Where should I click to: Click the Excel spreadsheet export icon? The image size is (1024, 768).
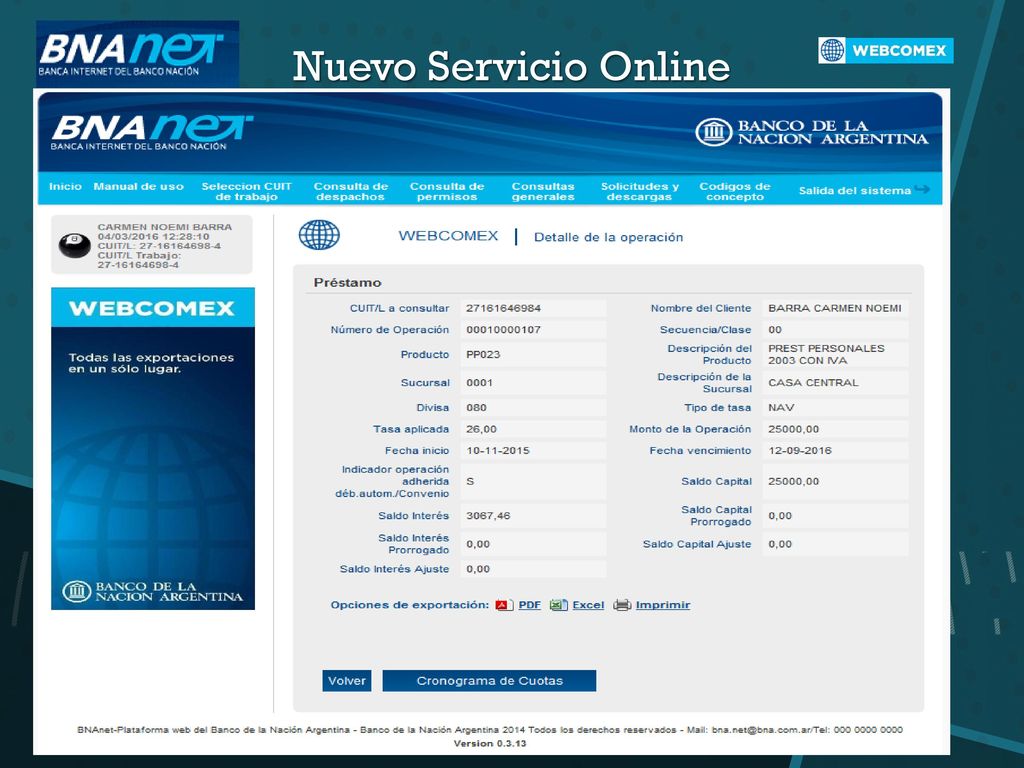558,605
